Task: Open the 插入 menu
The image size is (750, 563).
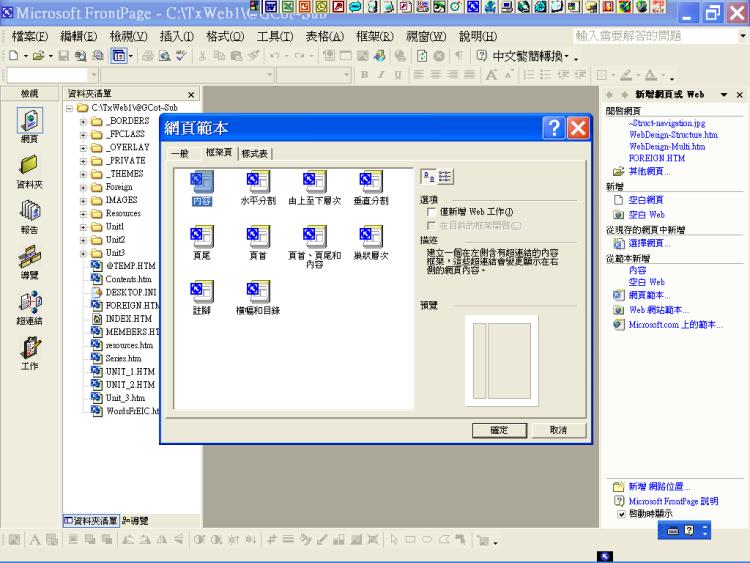Action: pyautogui.click(x=176, y=36)
